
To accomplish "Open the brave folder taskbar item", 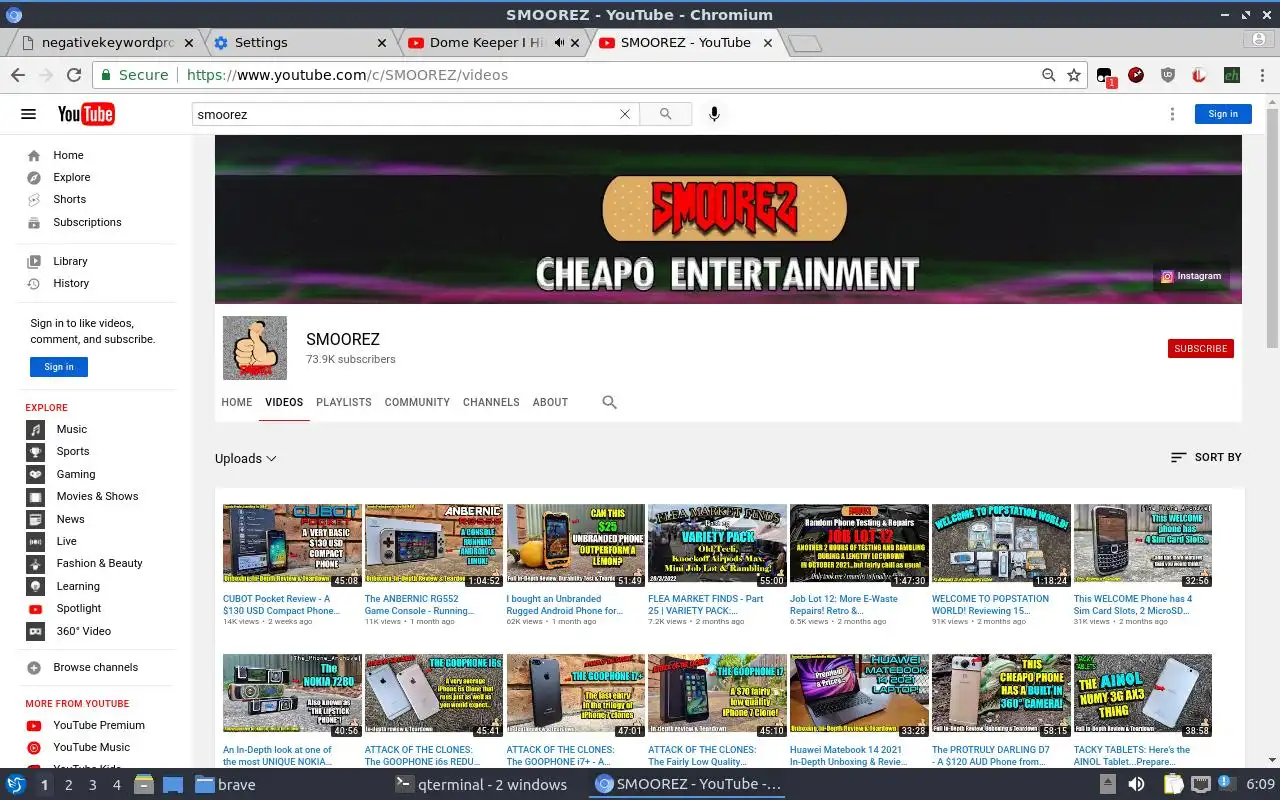I will (226, 785).
